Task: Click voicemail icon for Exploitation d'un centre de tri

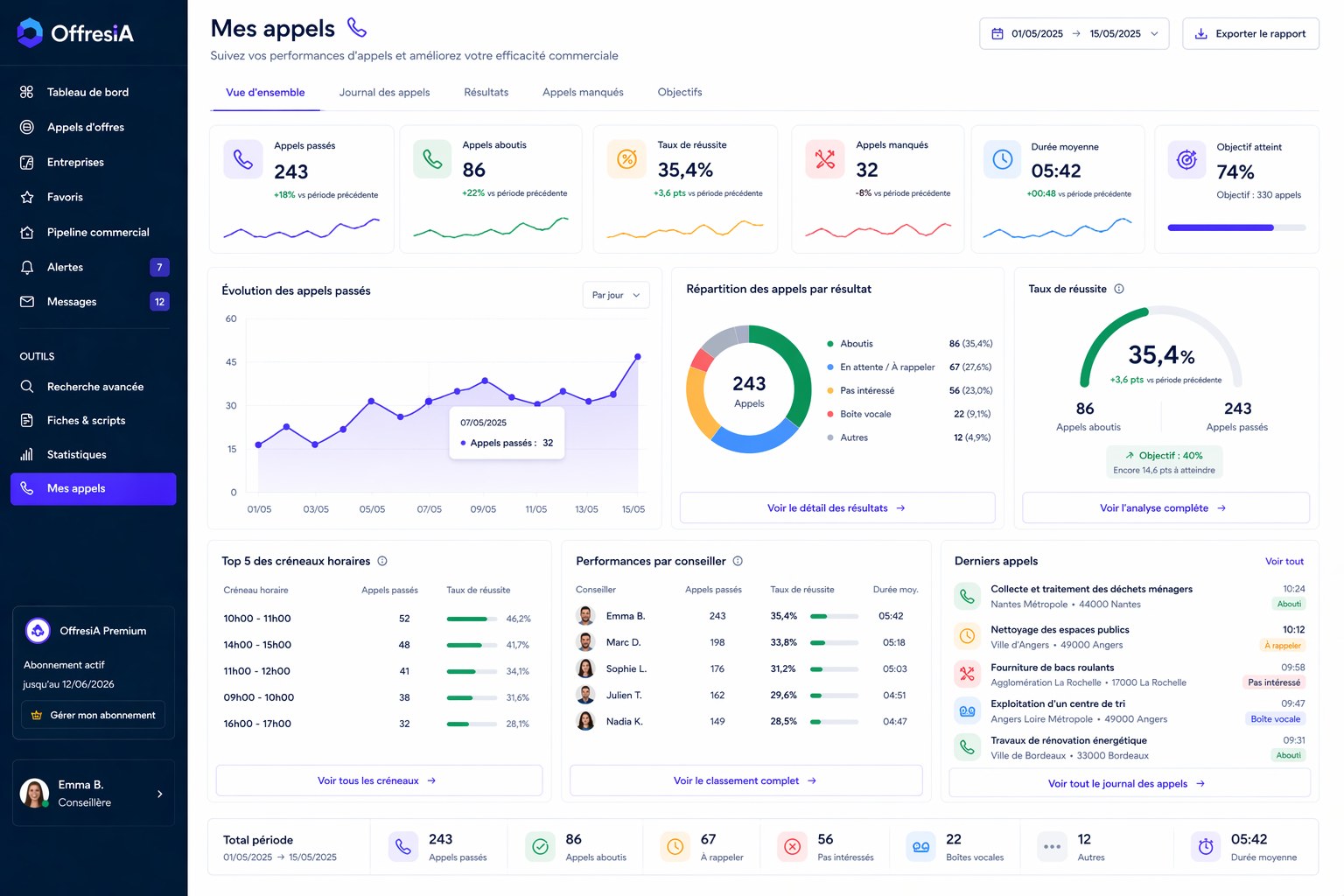Action: pos(967,710)
